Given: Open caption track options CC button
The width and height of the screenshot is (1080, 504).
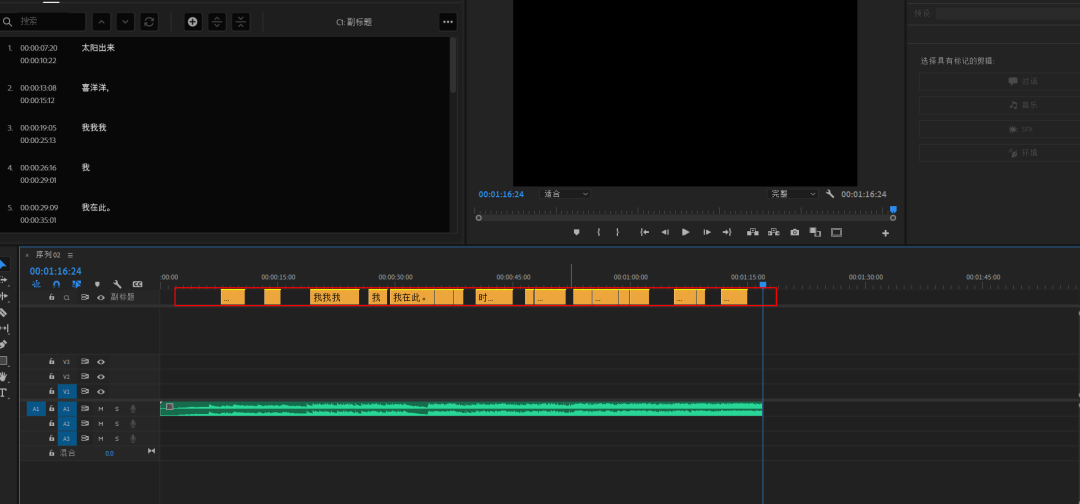Looking at the screenshot, I should [138, 284].
